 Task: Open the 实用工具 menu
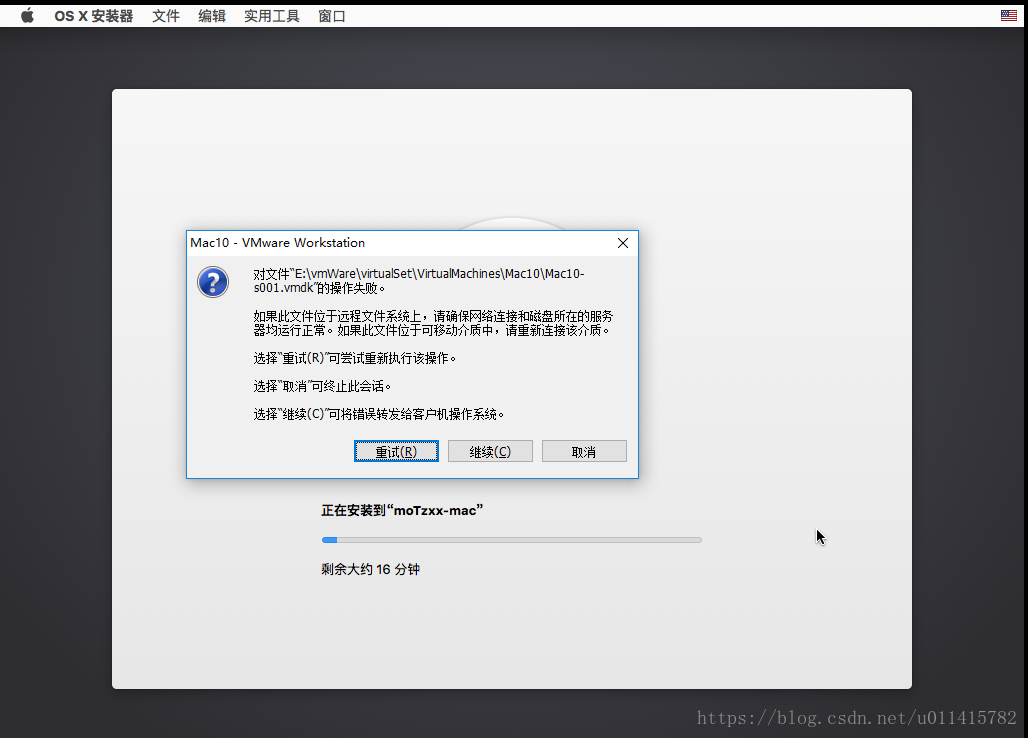click(271, 16)
